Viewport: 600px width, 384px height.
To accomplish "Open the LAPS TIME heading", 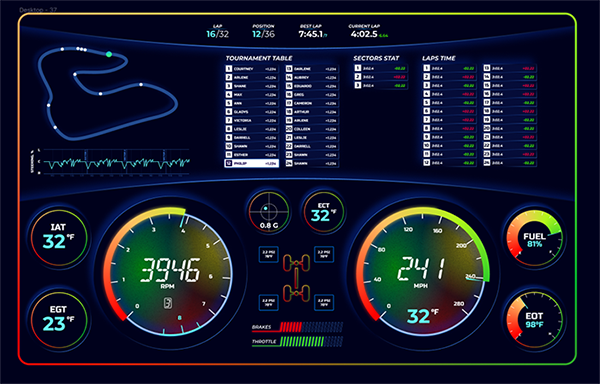I will click(439, 58).
